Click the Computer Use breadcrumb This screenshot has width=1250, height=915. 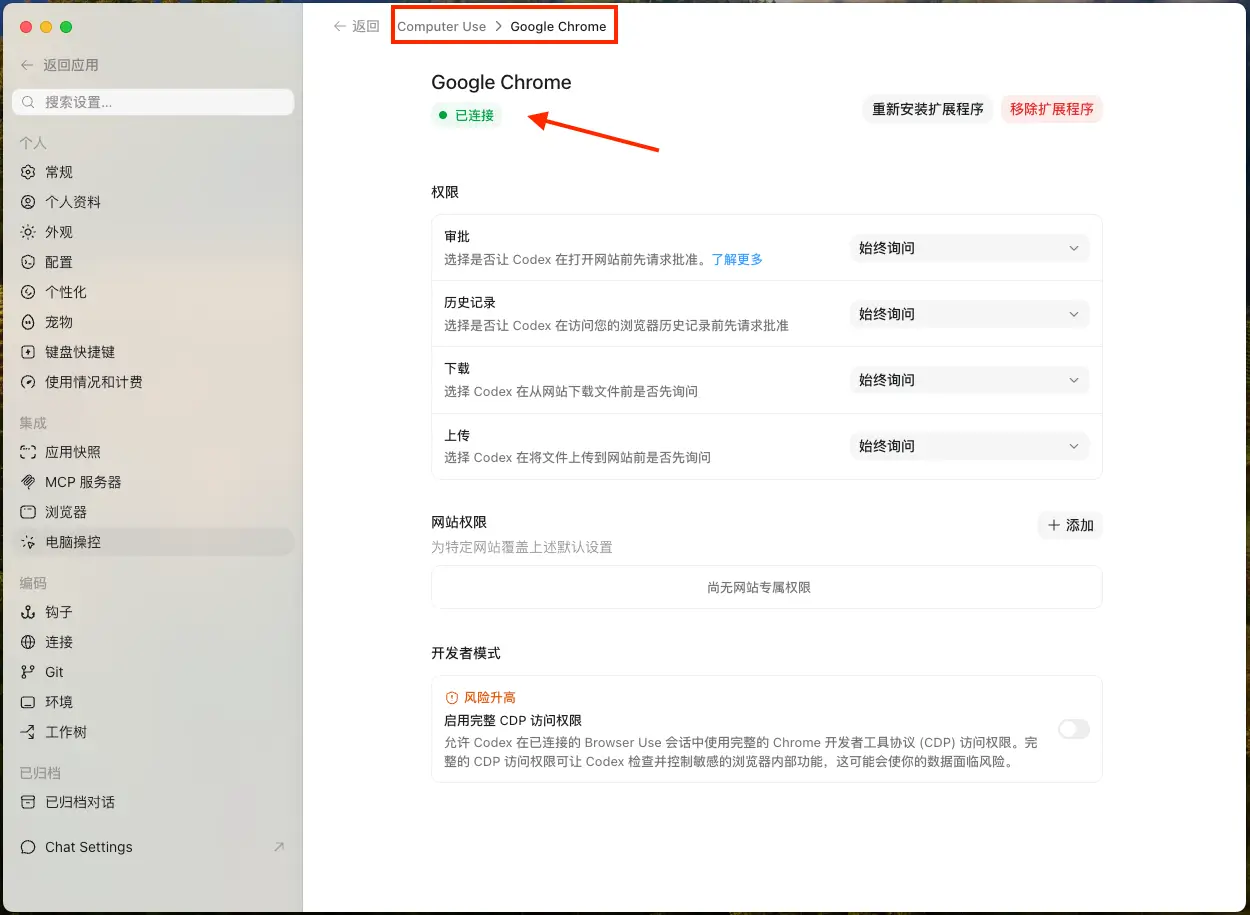click(x=441, y=27)
